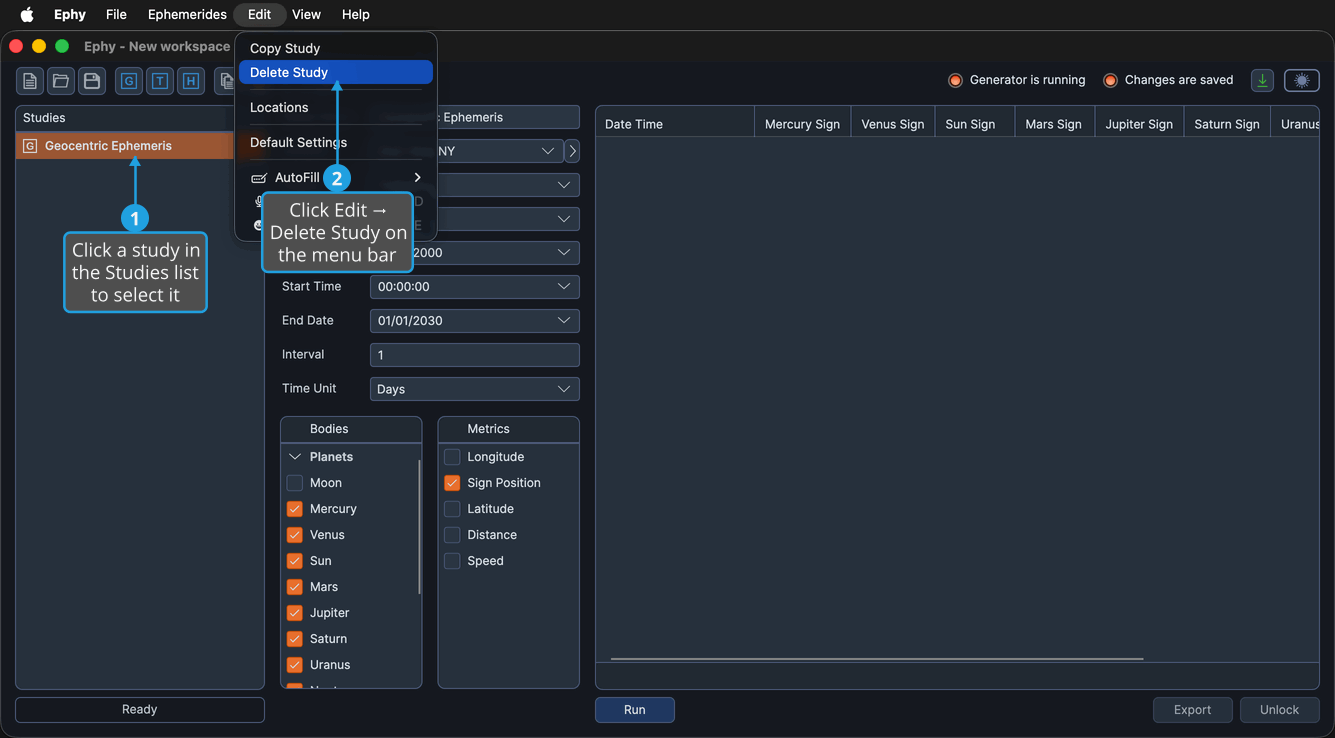Click the New workspace document icon
The height and width of the screenshot is (738, 1335).
tap(30, 81)
